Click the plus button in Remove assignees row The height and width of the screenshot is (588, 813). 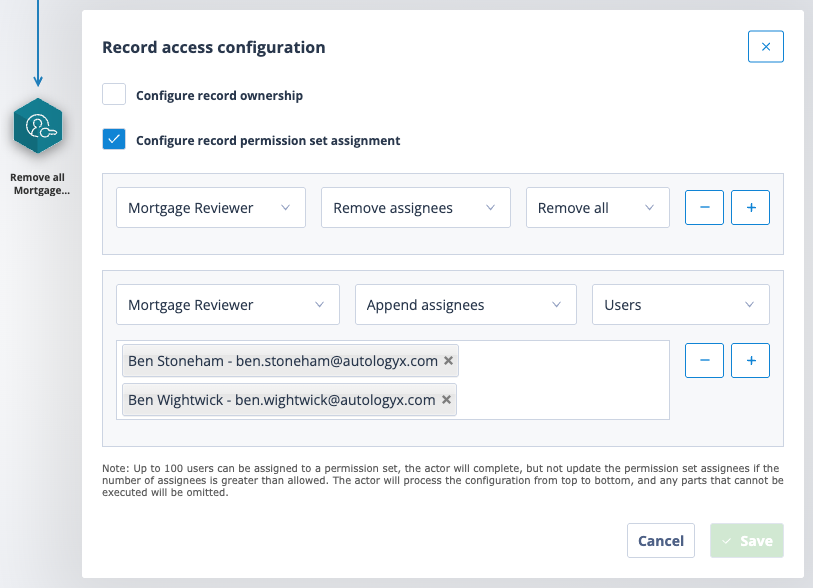(750, 207)
